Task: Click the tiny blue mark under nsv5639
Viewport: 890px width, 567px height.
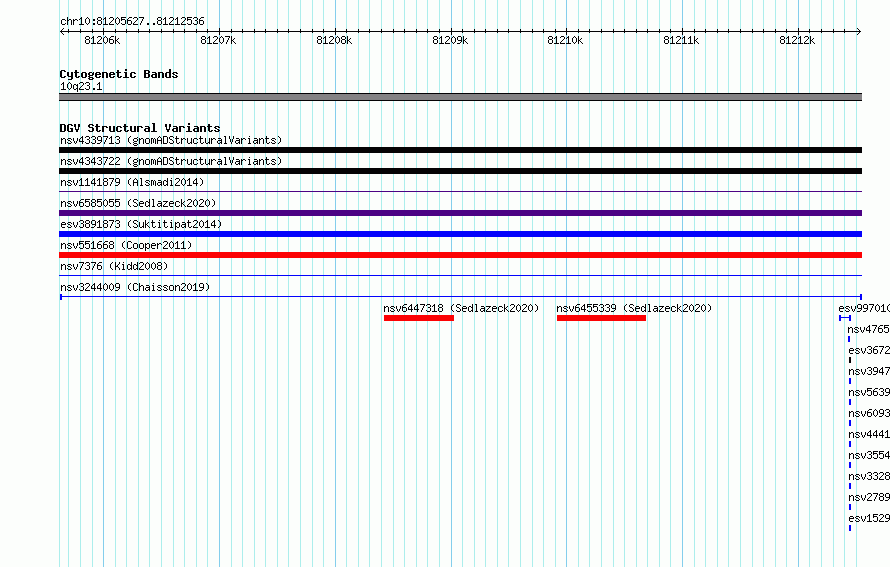Action: [850, 402]
